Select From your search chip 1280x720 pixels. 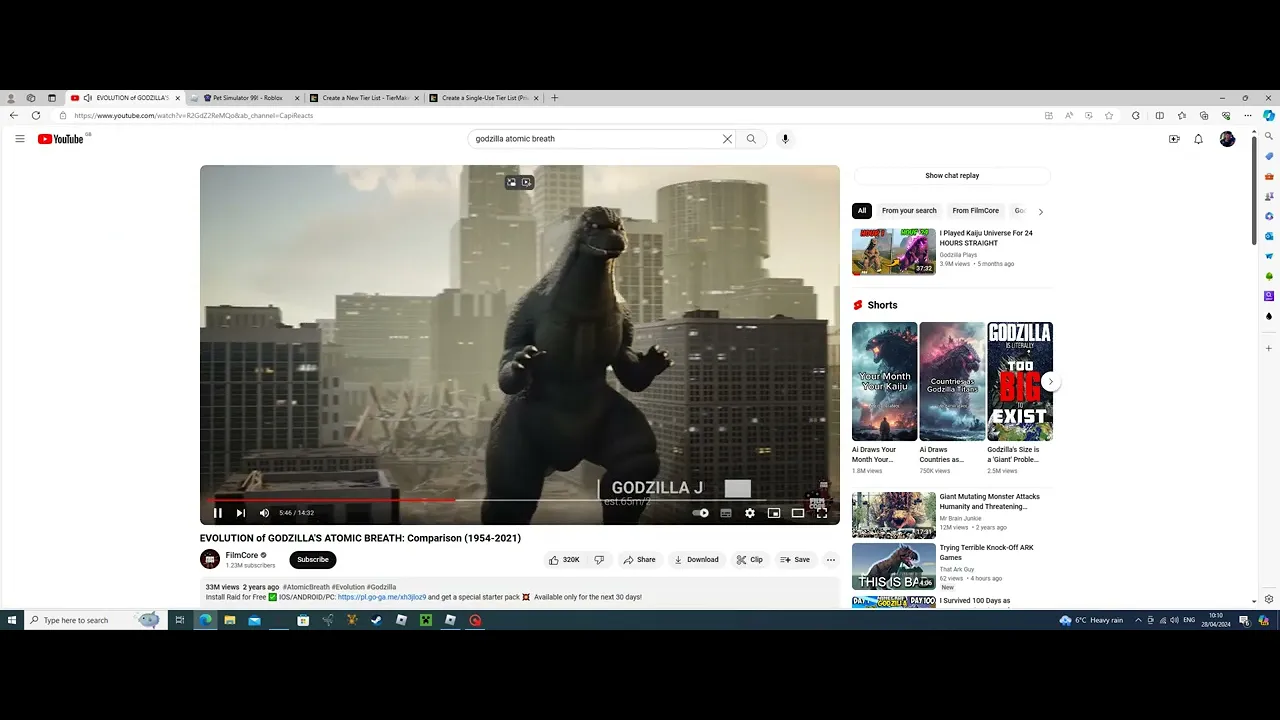(x=909, y=211)
